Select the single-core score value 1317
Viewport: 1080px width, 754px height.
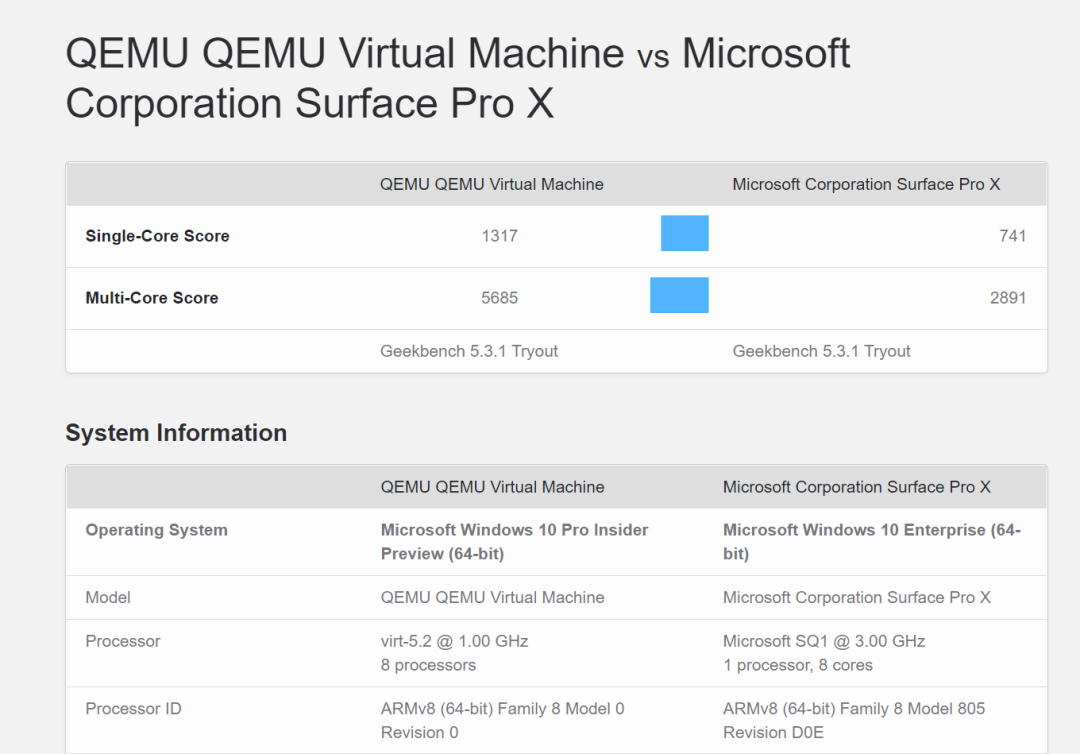[499, 236]
